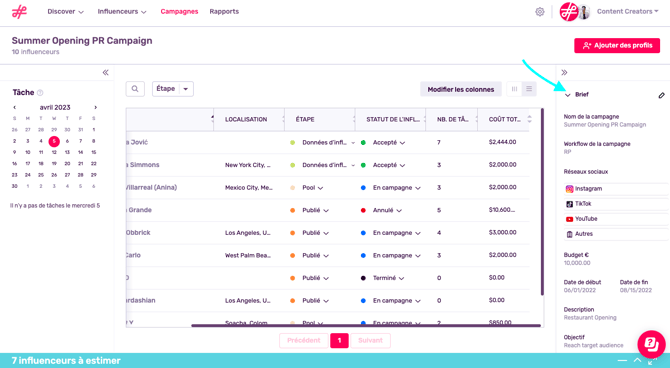
Task: Expand the influenceurs à estimer bar upward
Action: point(637,360)
